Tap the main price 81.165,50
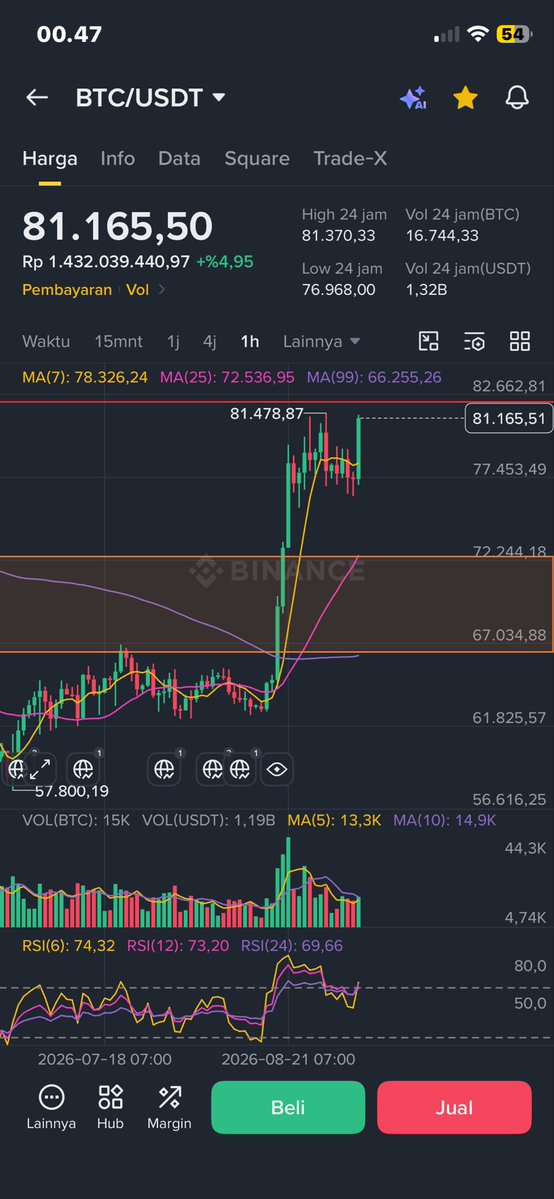Screen dimensions: 554x1199 coord(117,227)
